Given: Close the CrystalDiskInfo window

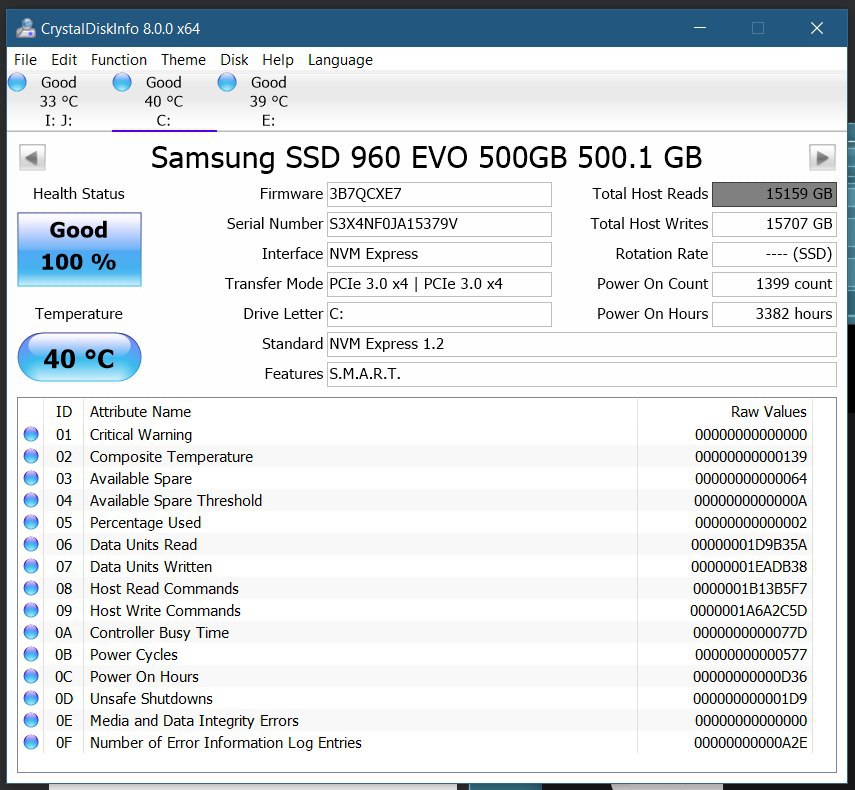Looking at the screenshot, I should point(816,28).
